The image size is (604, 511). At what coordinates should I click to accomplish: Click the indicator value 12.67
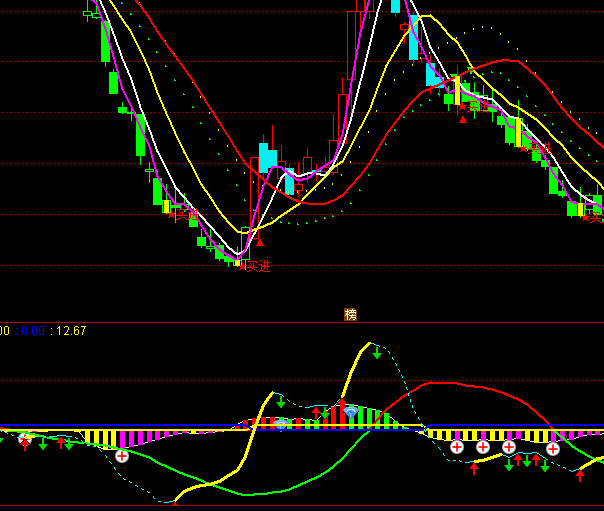71,331
